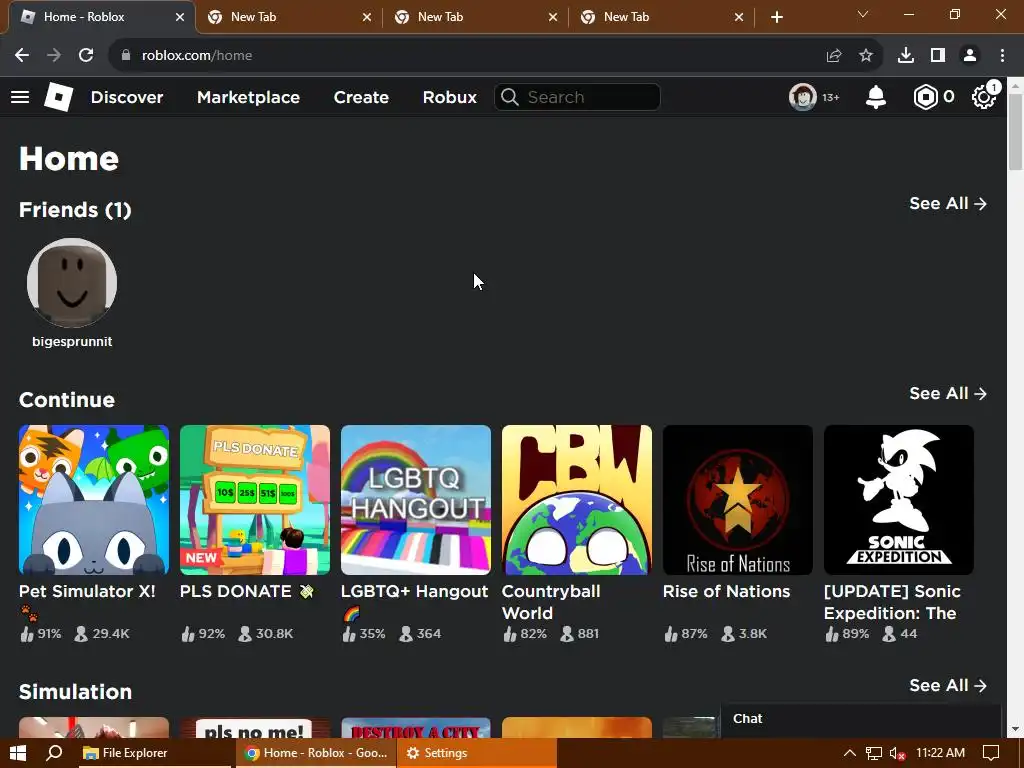Viewport: 1024px width, 768px height.
Task: Click the browser forward arrow
Action: point(54,56)
